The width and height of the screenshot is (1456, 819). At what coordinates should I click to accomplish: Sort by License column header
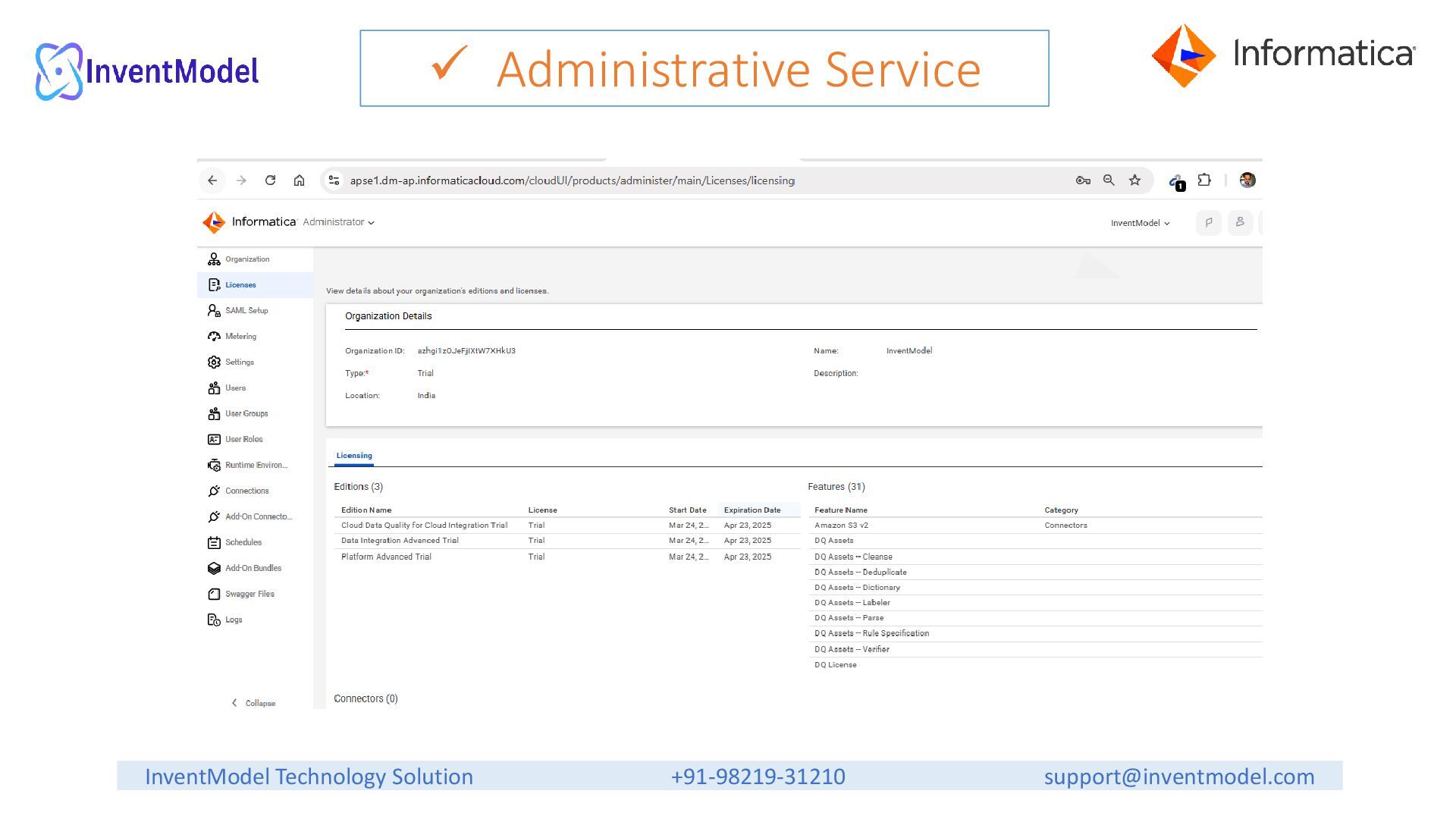pyautogui.click(x=543, y=510)
